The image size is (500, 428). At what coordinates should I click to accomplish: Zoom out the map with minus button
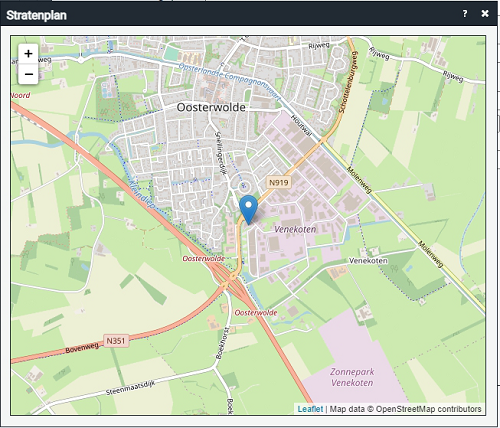(x=28, y=74)
